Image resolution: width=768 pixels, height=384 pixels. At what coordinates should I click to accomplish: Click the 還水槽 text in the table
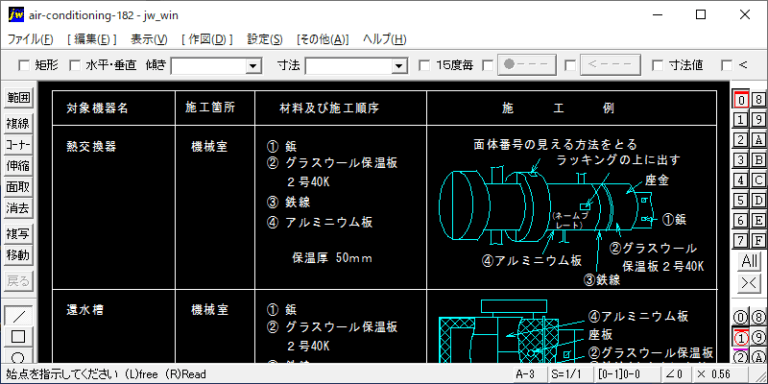point(85,310)
